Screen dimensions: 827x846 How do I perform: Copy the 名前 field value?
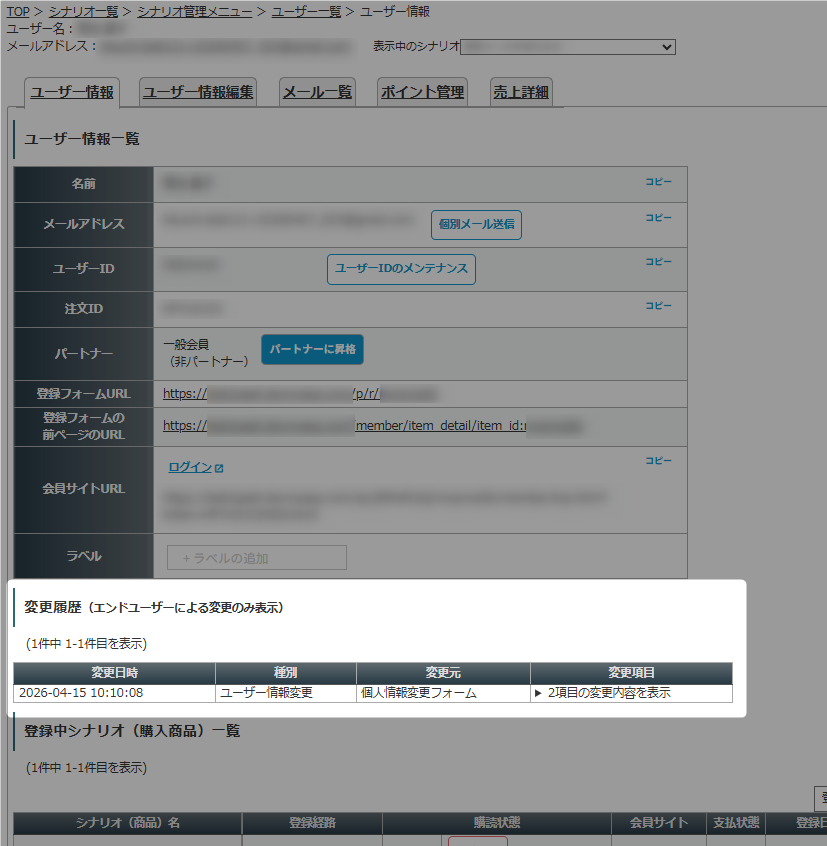(658, 182)
